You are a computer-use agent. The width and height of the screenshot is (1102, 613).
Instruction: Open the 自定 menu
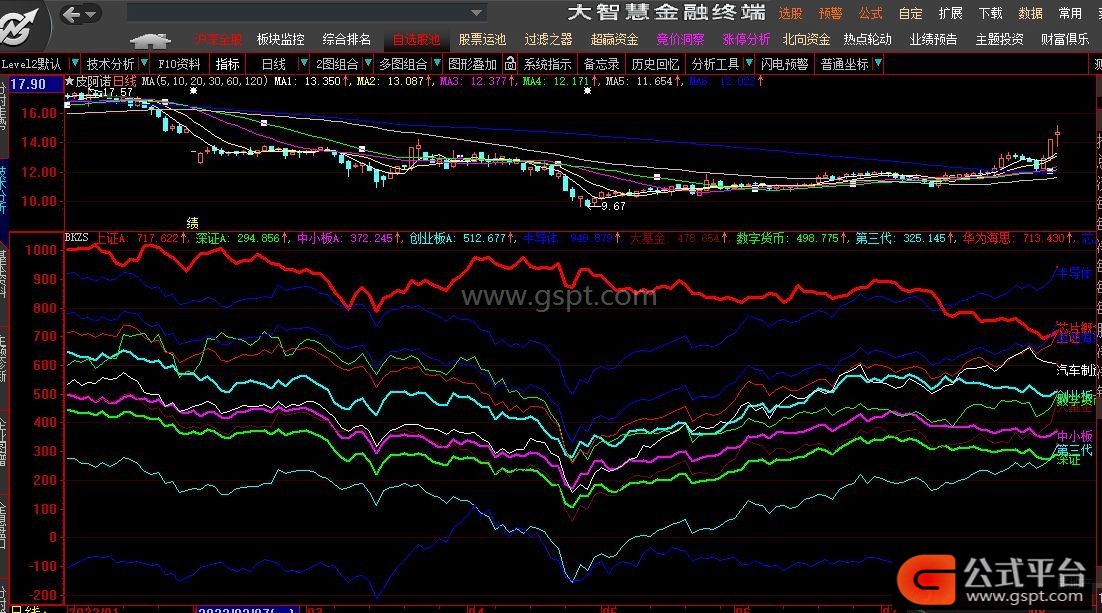coord(910,13)
